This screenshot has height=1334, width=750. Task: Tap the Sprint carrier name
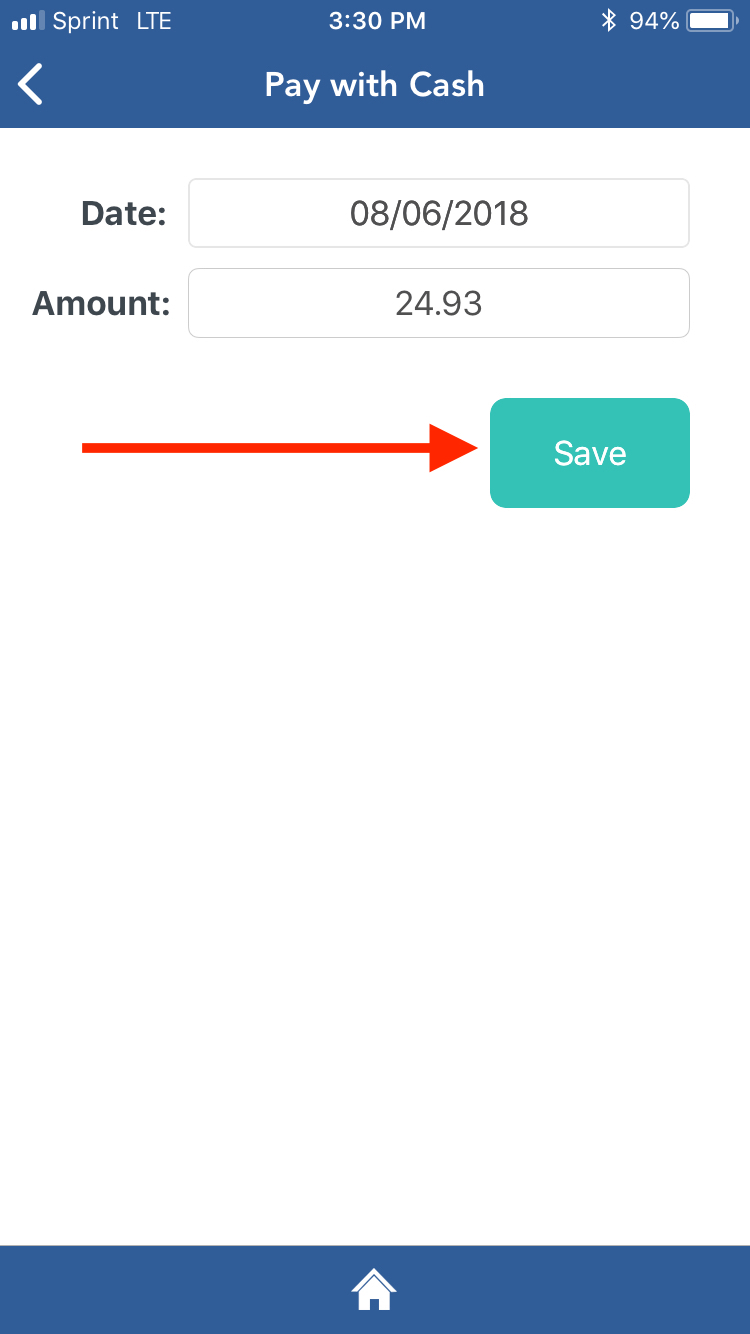[x=88, y=21]
